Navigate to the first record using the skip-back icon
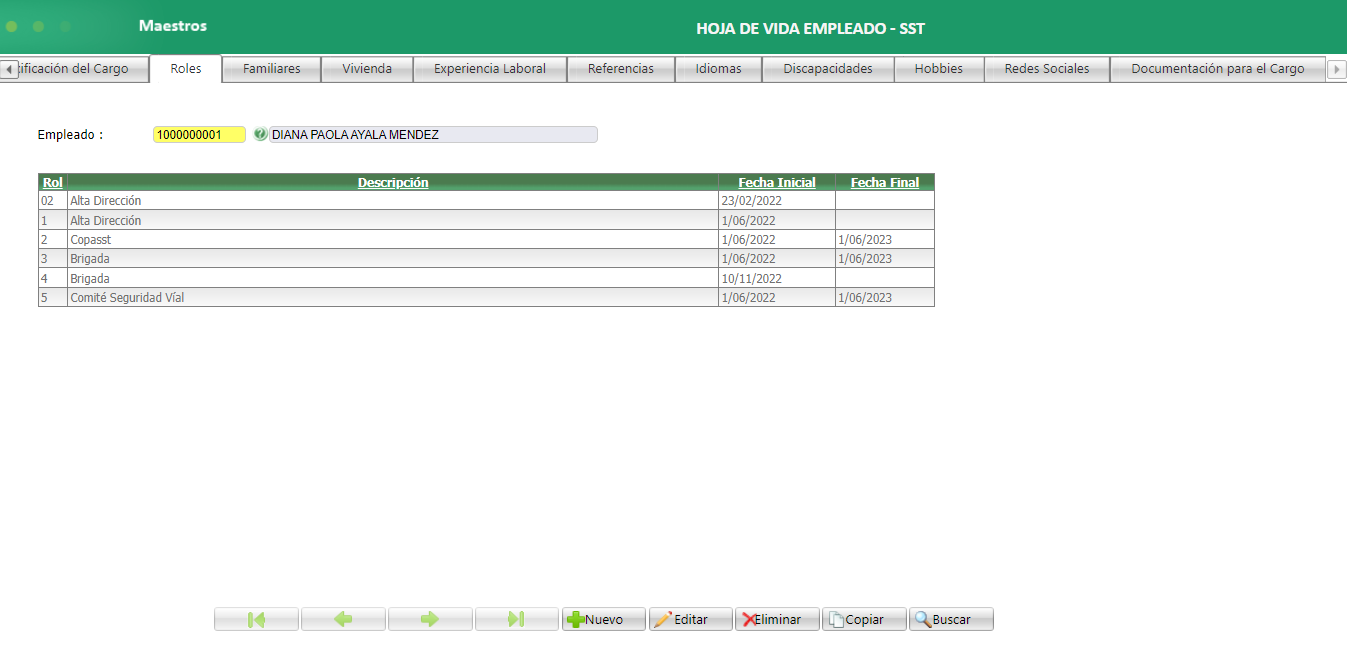The width and height of the screenshot is (1347, 647). pos(255,618)
